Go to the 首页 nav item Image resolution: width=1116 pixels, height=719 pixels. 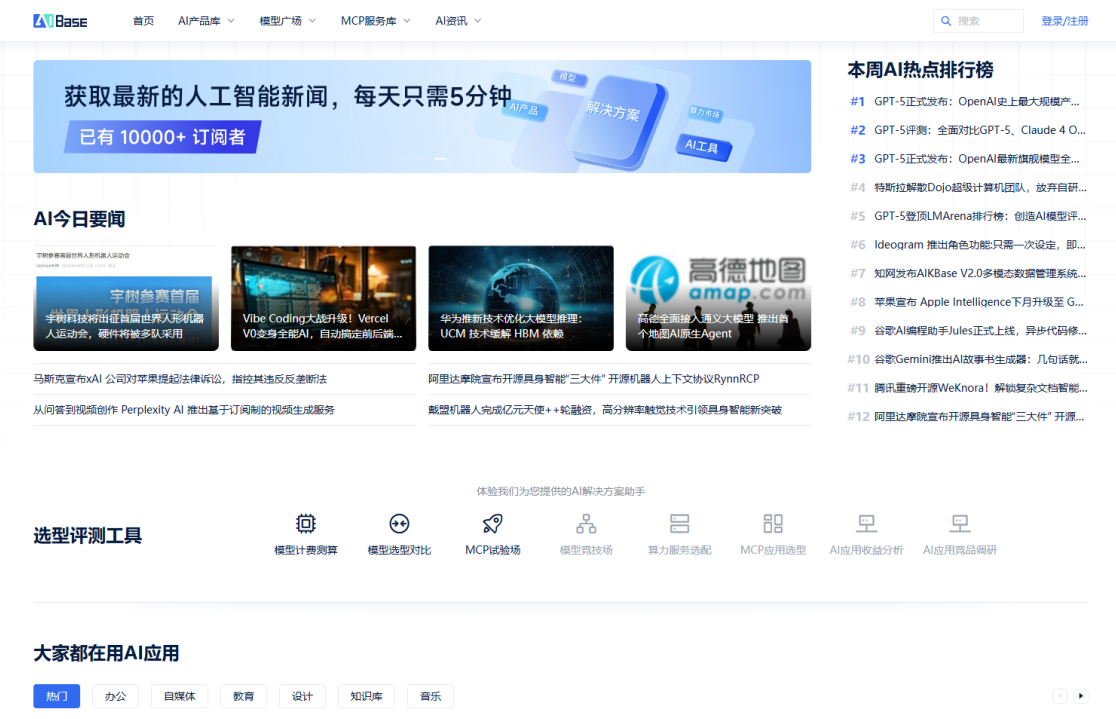tap(143, 21)
